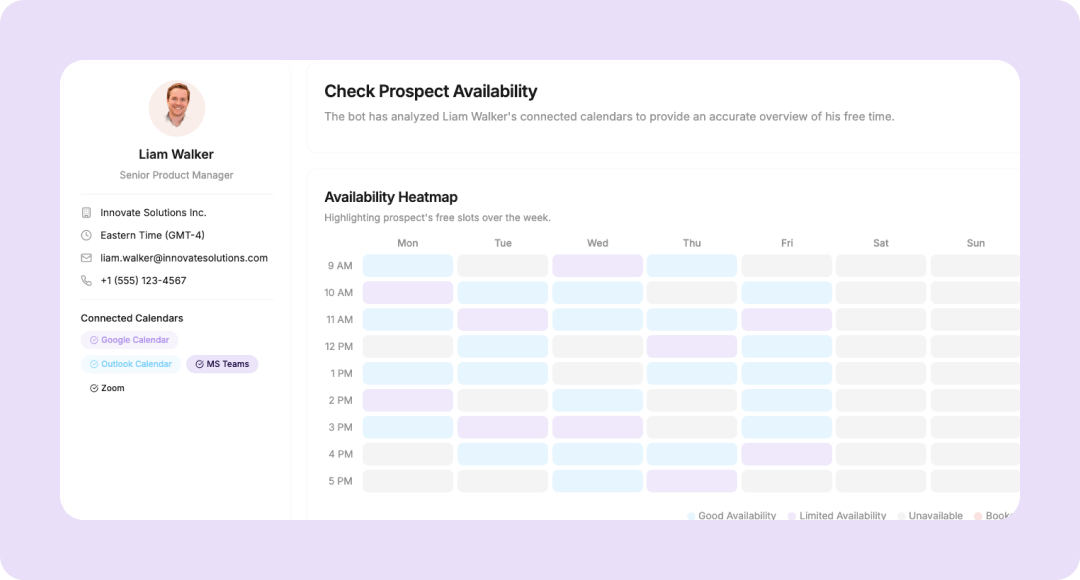Click the Liam Walker name heading
This screenshot has height=580, width=1080.
[176, 154]
